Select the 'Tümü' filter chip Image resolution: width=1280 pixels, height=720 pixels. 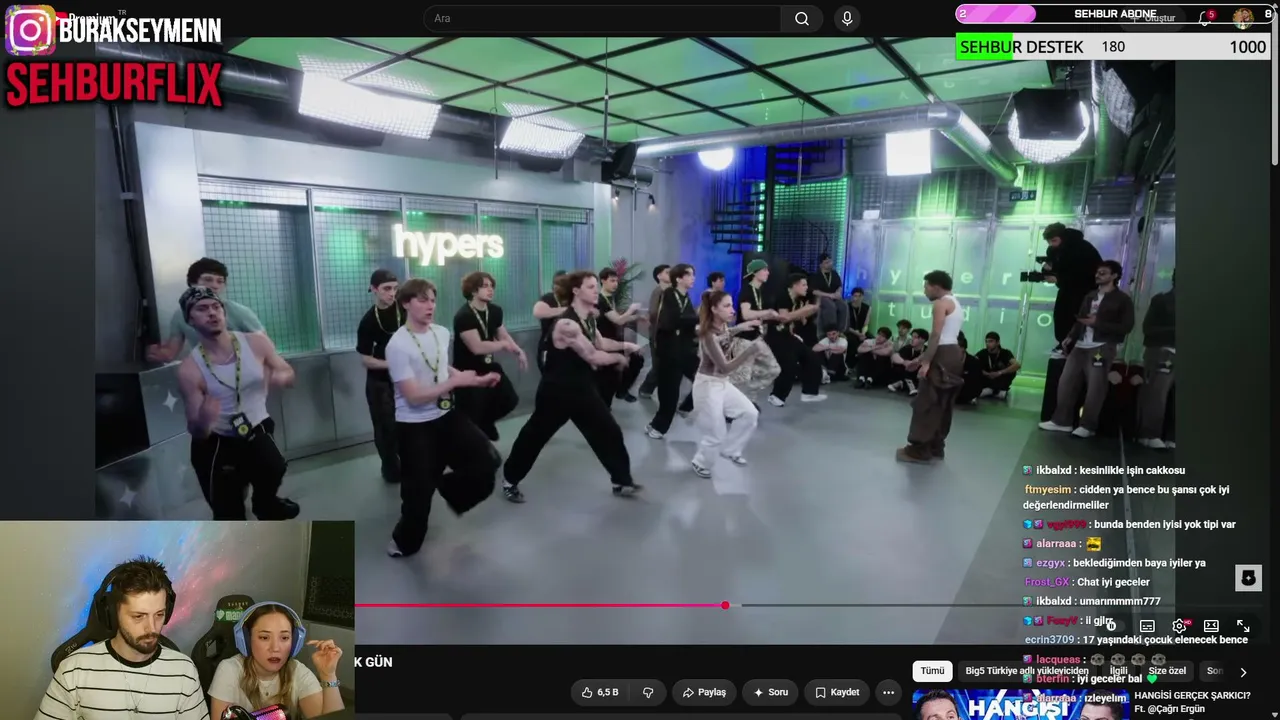932,671
